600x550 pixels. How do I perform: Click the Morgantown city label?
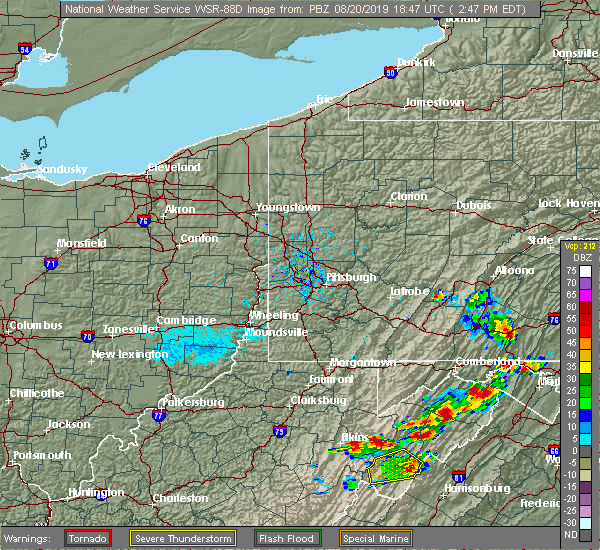pyautogui.click(x=362, y=362)
